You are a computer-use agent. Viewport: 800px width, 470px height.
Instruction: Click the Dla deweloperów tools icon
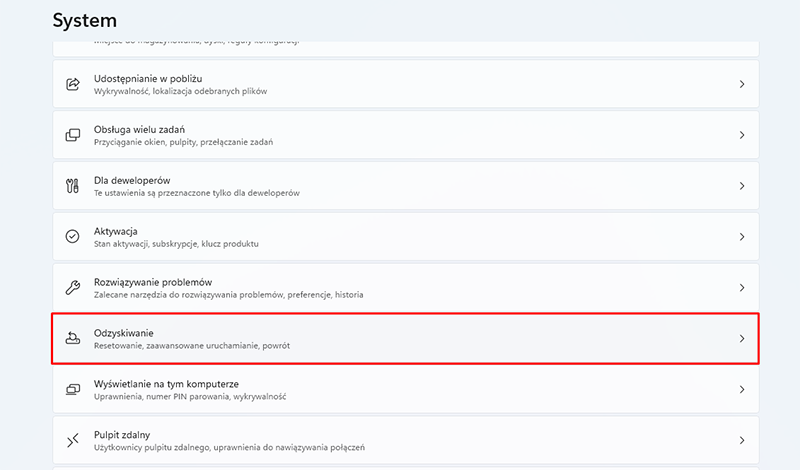[x=72, y=186]
